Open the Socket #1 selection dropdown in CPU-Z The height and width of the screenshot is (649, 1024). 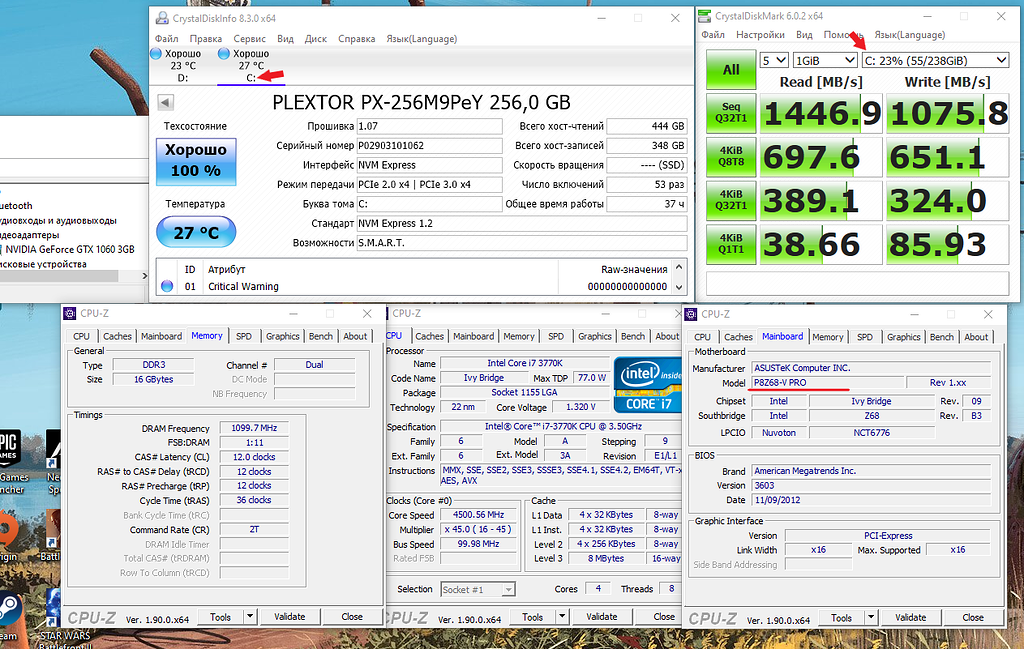(478, 590)
